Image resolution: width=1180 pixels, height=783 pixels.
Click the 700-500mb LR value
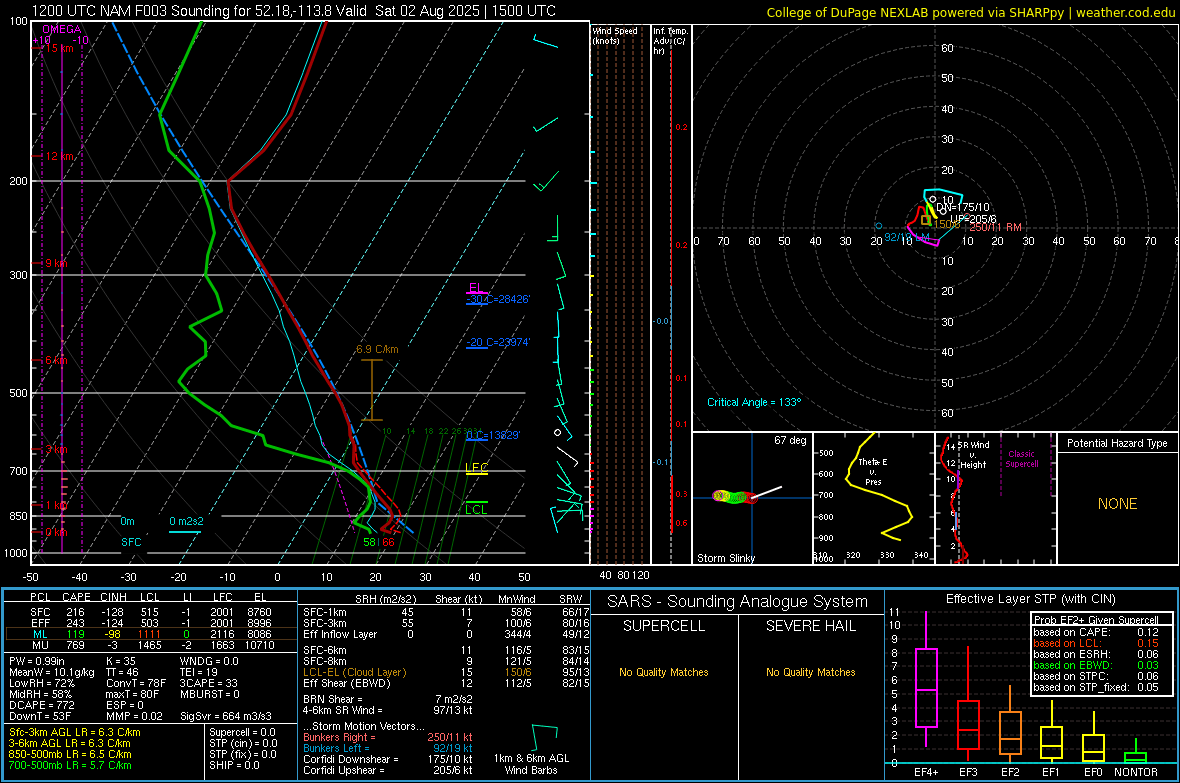coord(70,765)
